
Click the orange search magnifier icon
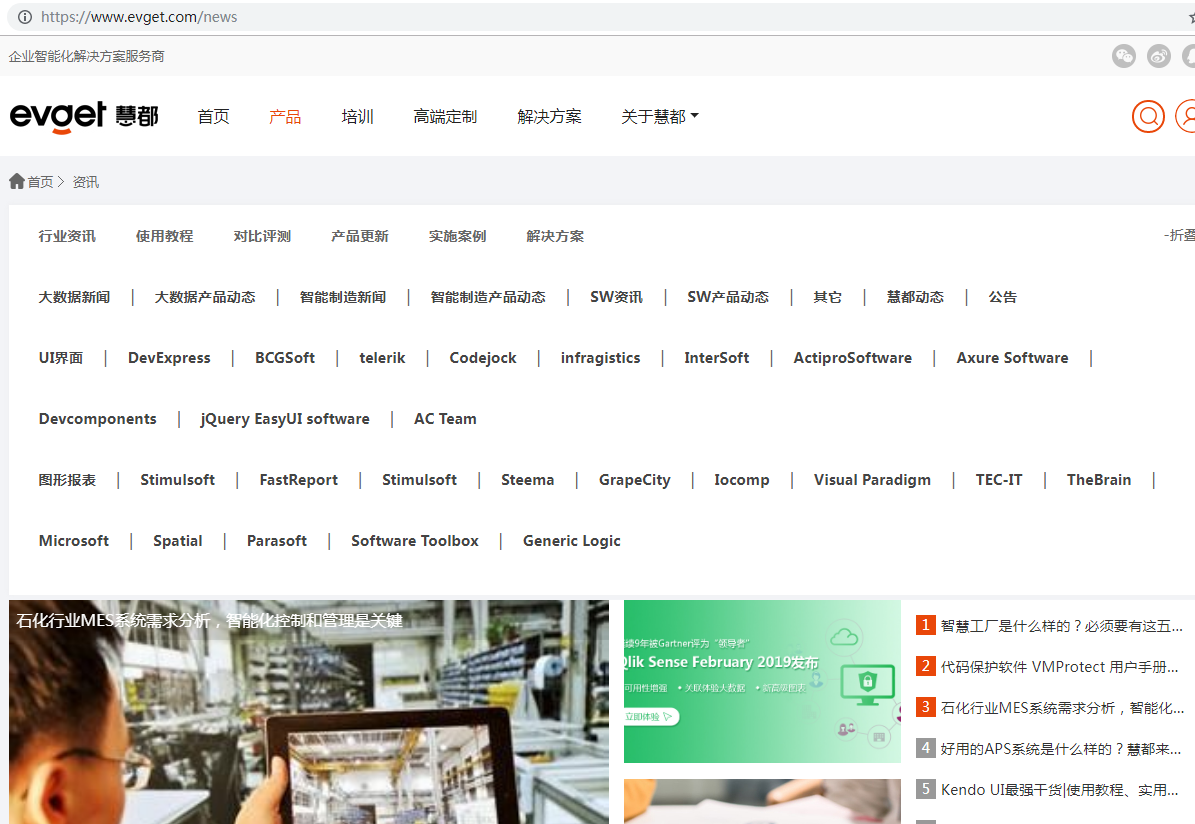(1148, 117)
